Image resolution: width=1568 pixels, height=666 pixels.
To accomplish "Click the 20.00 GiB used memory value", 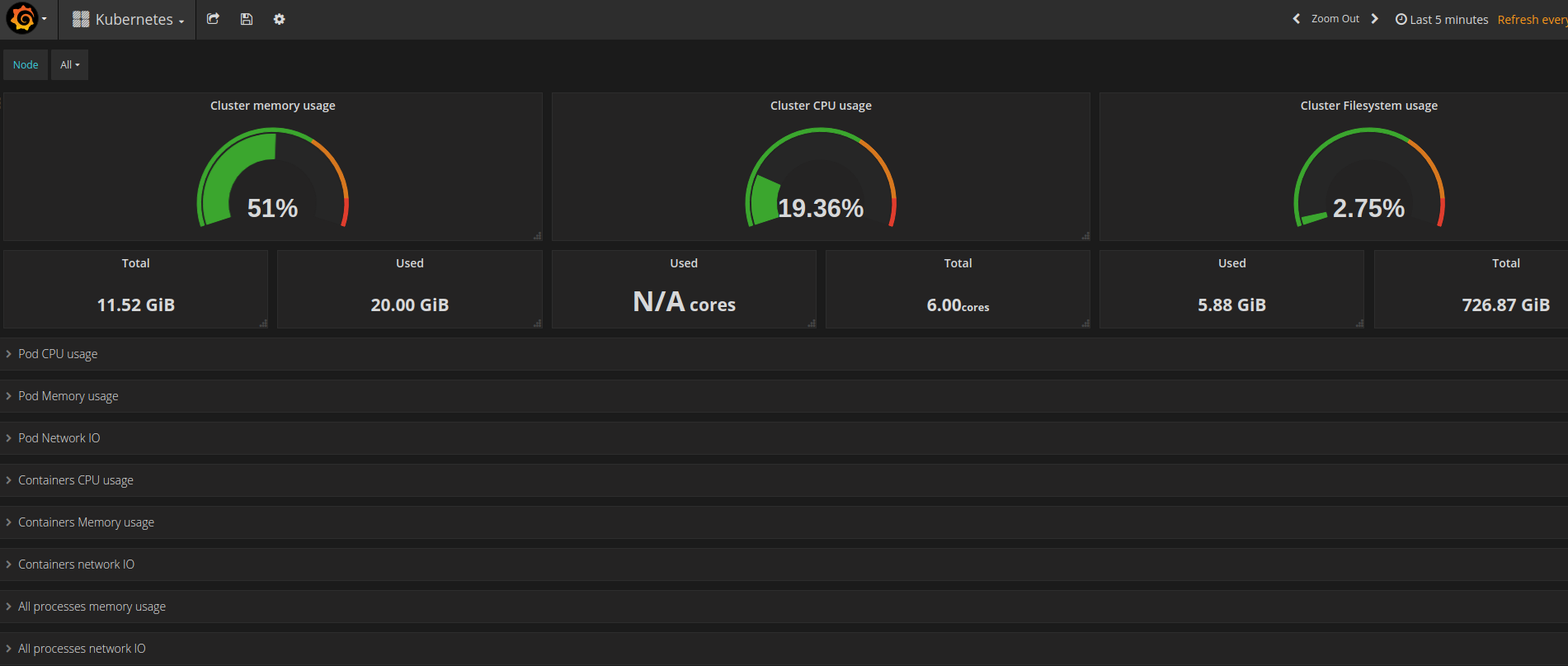I will tap(410, 305).
